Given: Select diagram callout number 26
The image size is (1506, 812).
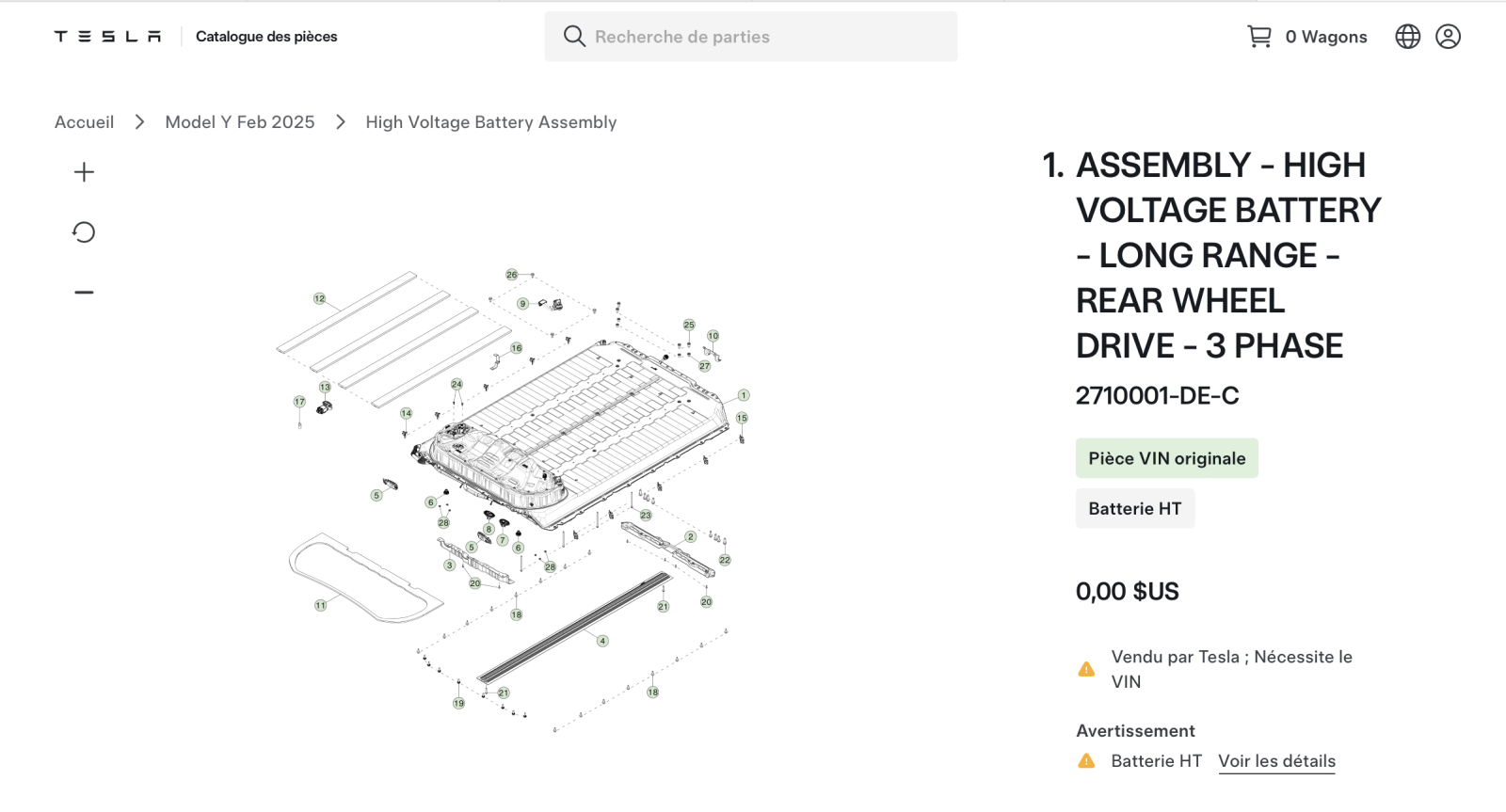Looking at the screenshot, I should pos(511,275).
